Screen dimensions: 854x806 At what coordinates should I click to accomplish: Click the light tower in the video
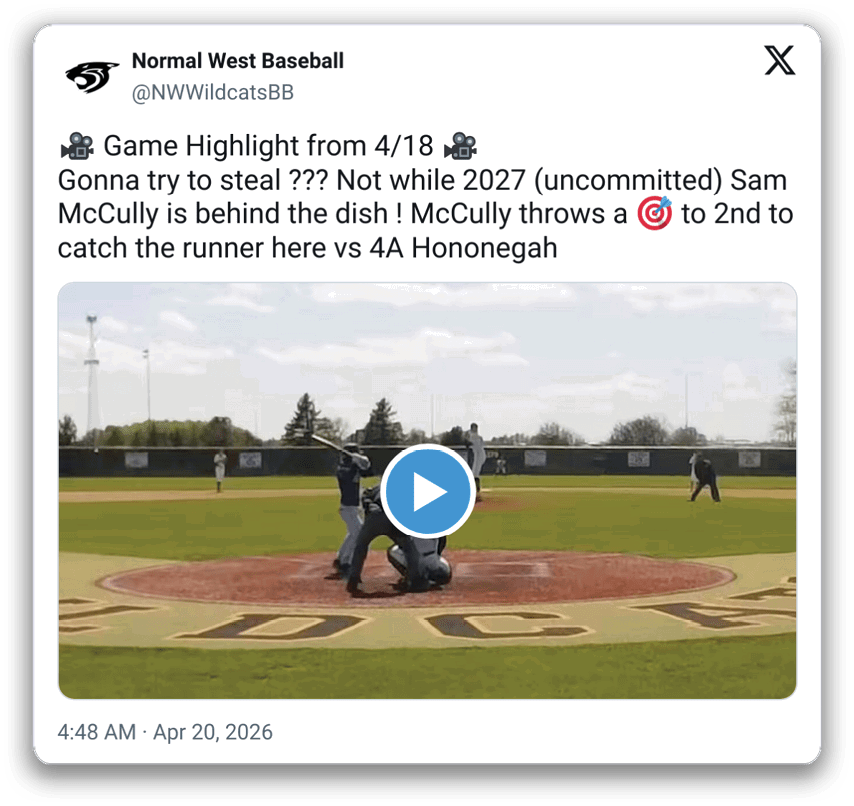[x=92, y=376]
